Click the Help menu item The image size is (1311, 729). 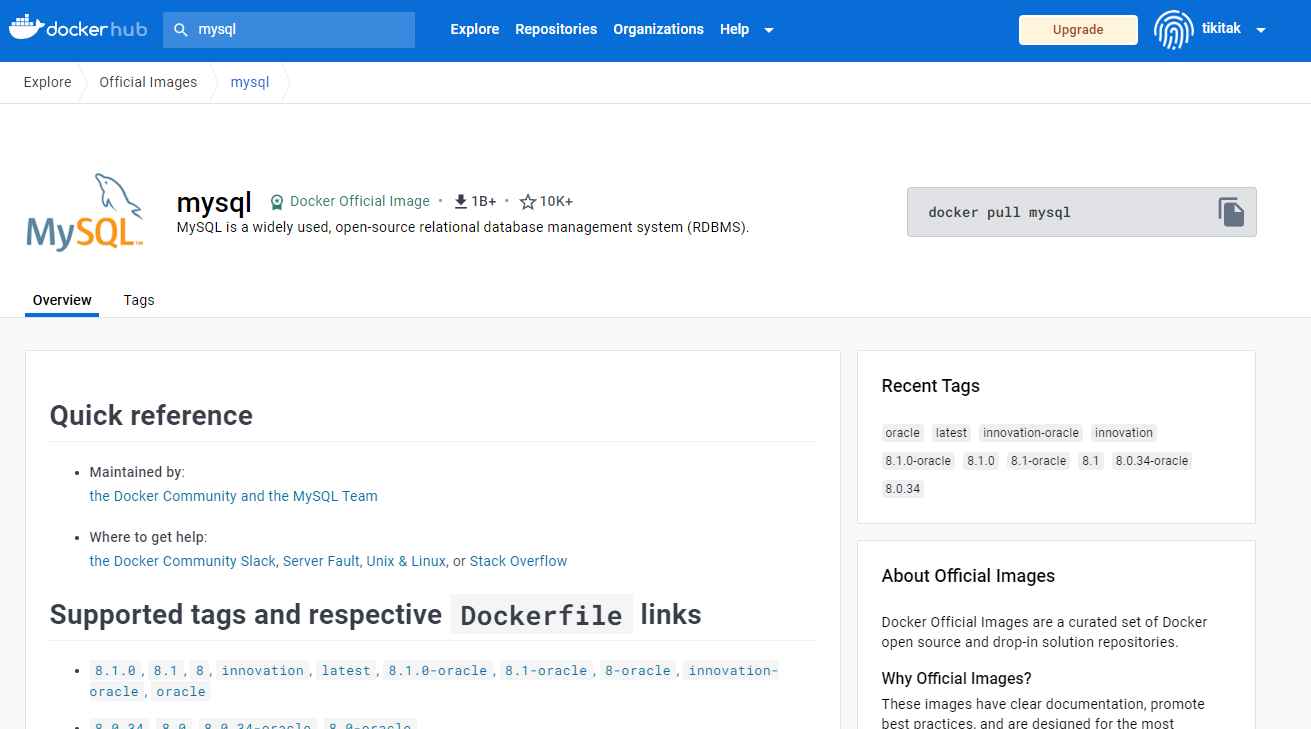click(734, 30)
